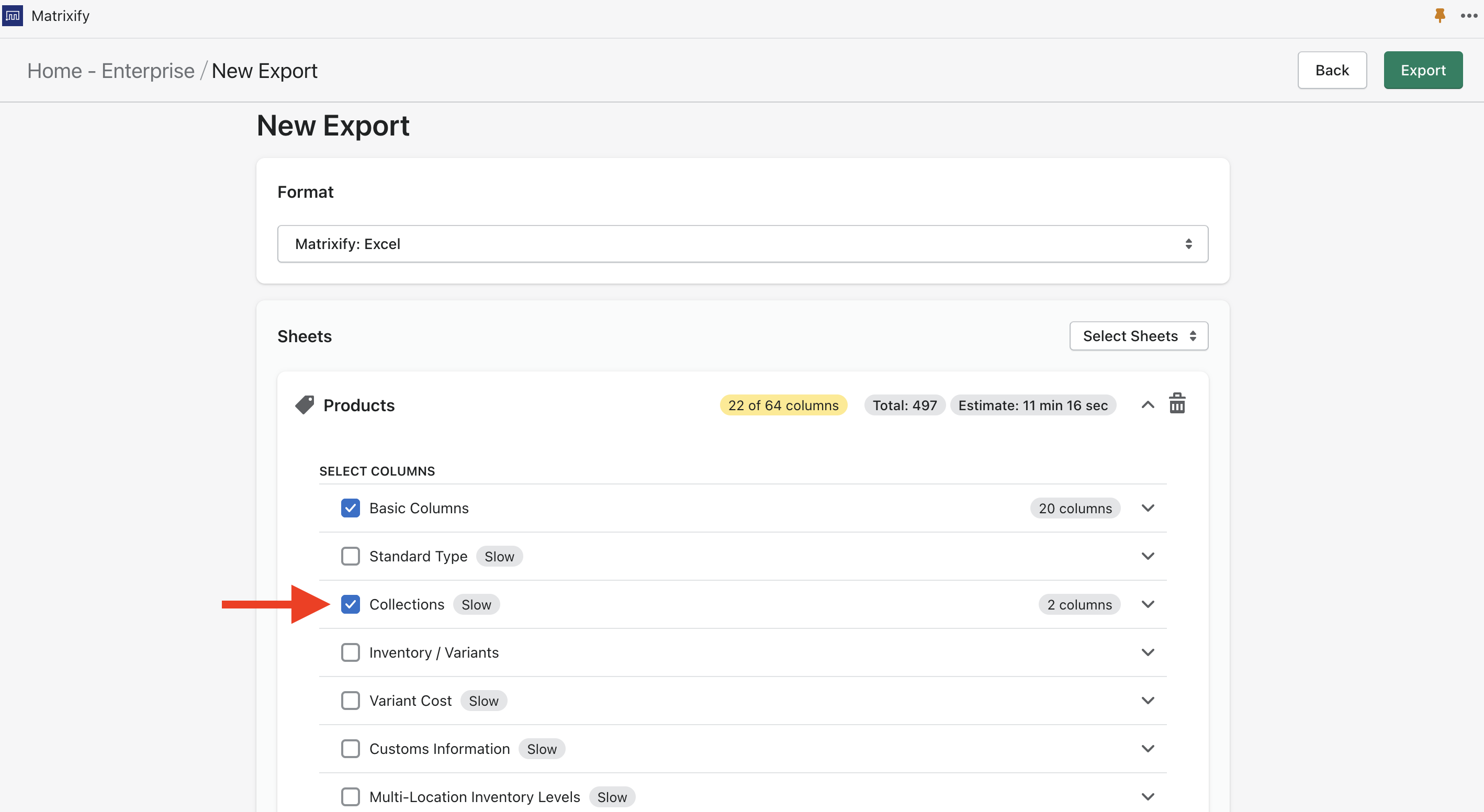Viewport: 1484px width, 812px height.
Task: Click the 22 of 64 columns badge
Action: click(783, 405)
